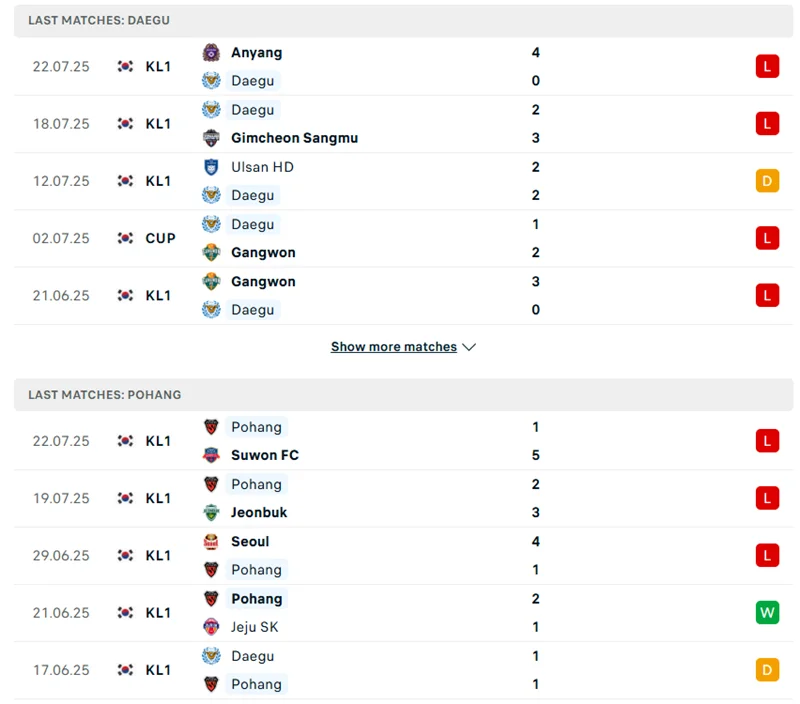Click the Anyang club crest icon
The width and height of the screenshot is (800, 704).
[x=211, y=53]
